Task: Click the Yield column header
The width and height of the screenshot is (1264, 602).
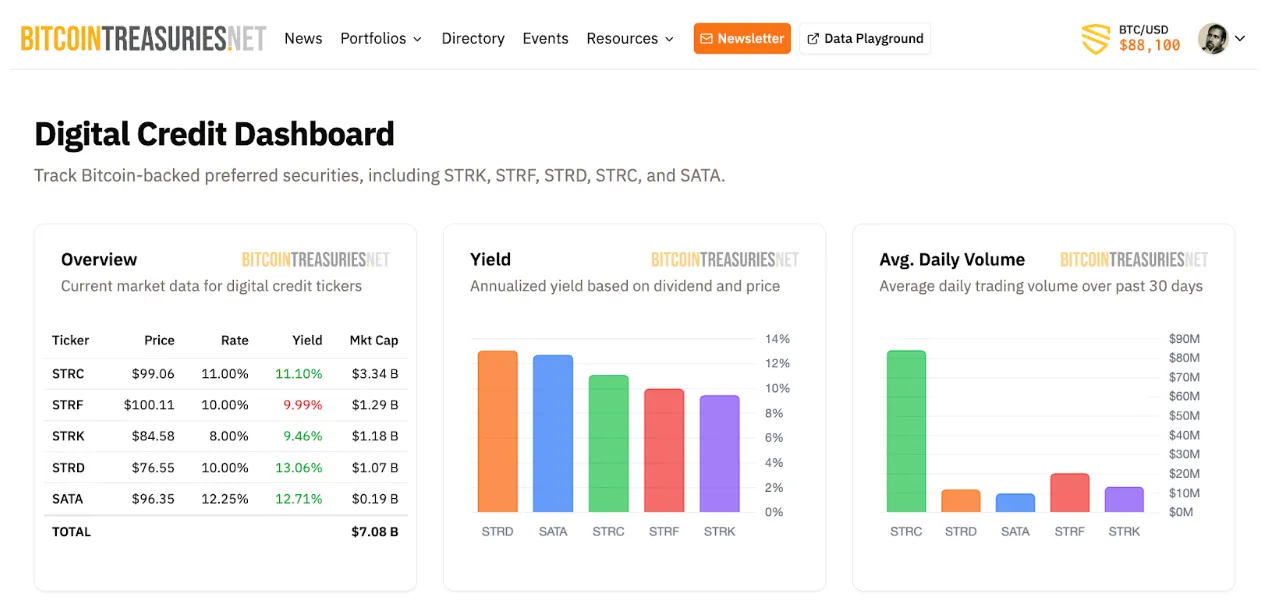Action: pos(307,340)
